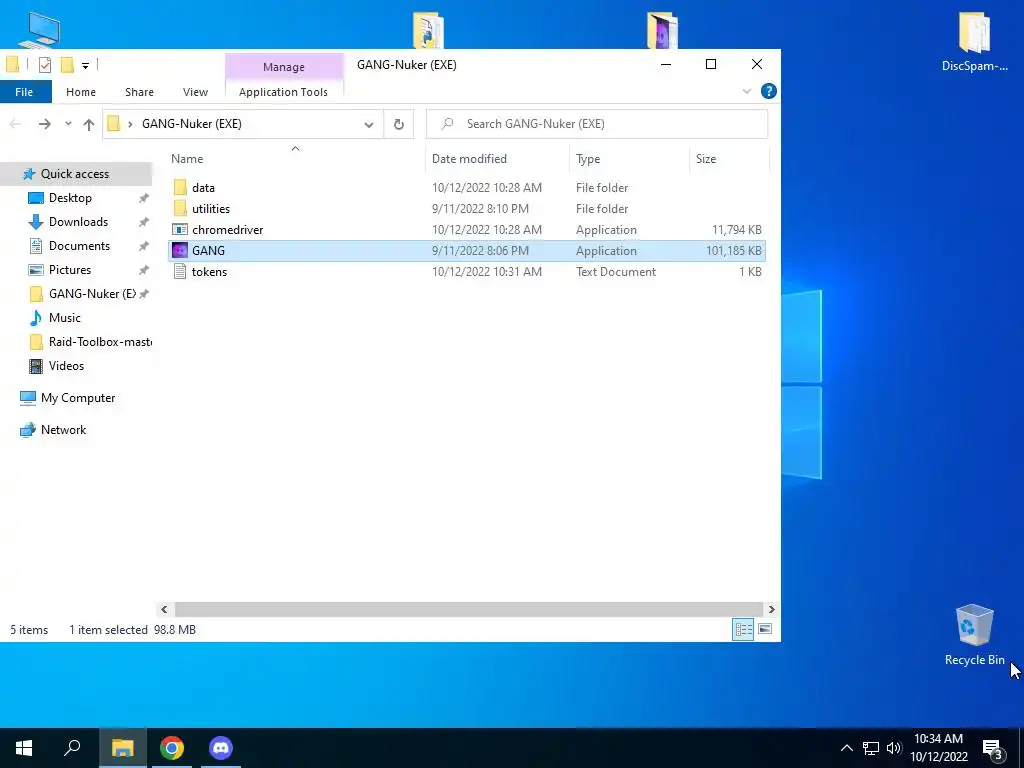The width and height of the screenshot is (1024, 768).
Task: Open Videos in the navigation pane
Action: coord(67,366)
